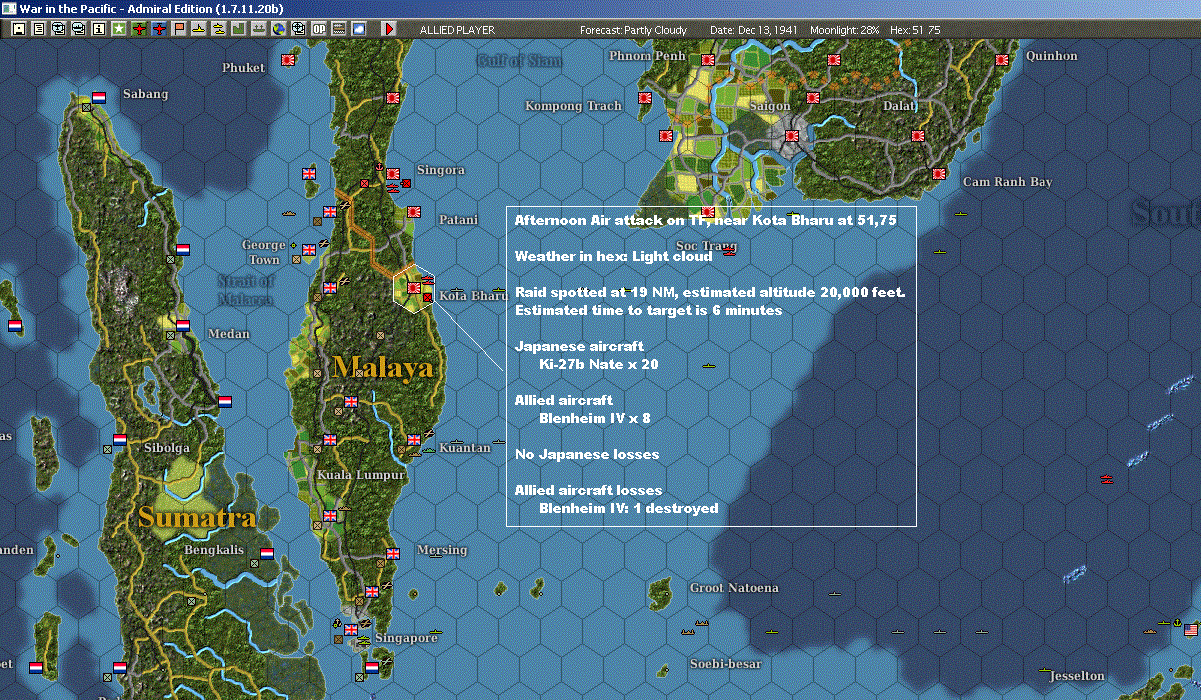Click the game window title bar
Viewport: 1201px width, 700px height.
pos(600,8)
